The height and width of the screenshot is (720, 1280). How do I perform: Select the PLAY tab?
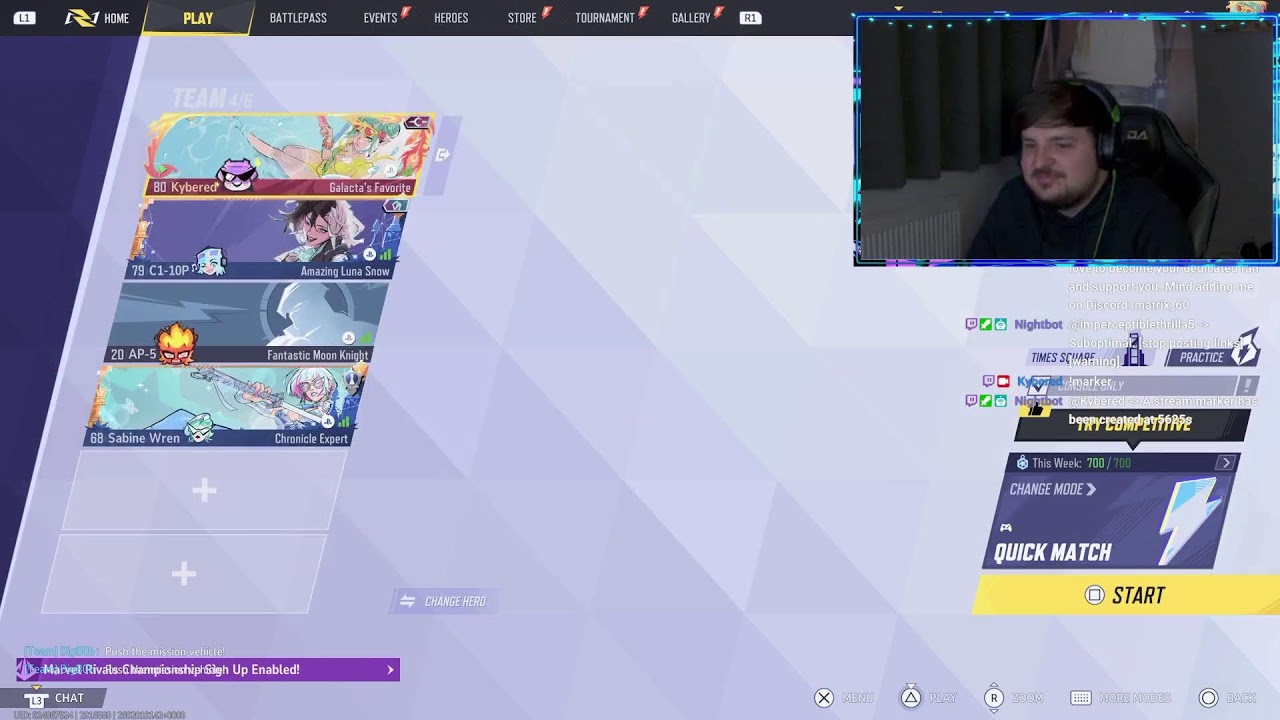(198, 18)
